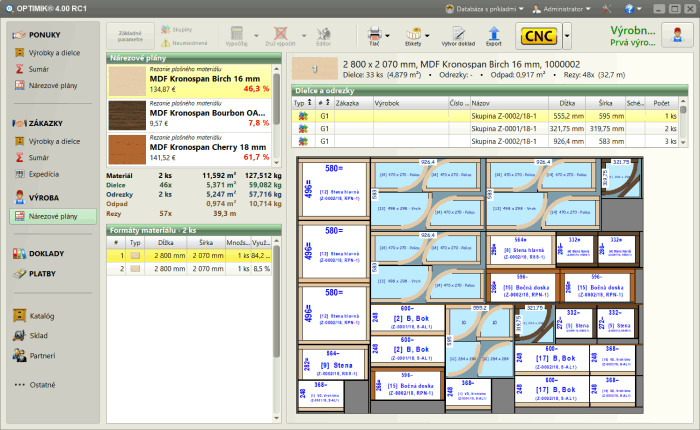
Task: Sort by Typ column in Dielce table
Action: [x=303, y=103]
